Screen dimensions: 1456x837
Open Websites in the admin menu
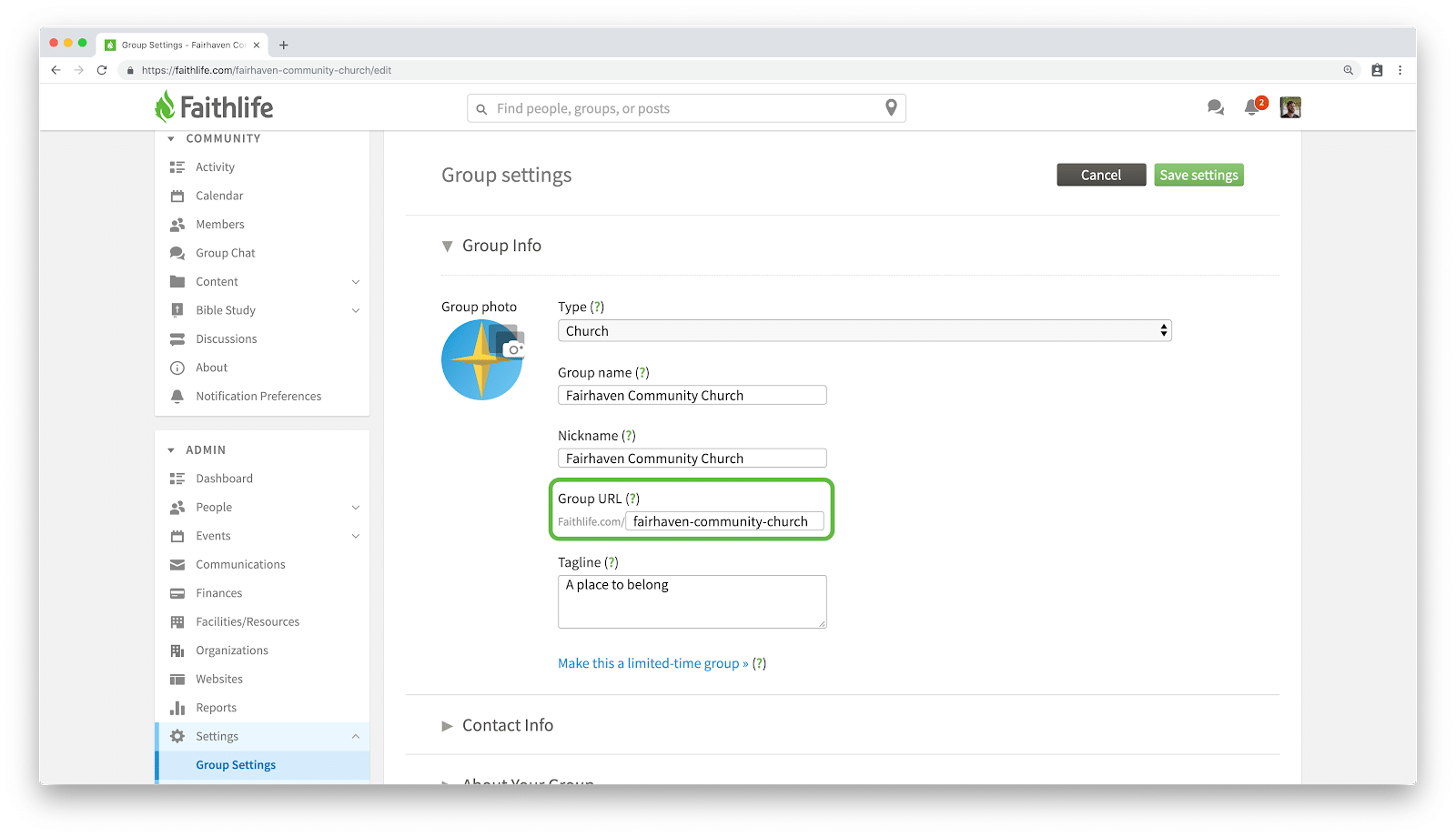[219, 680]
